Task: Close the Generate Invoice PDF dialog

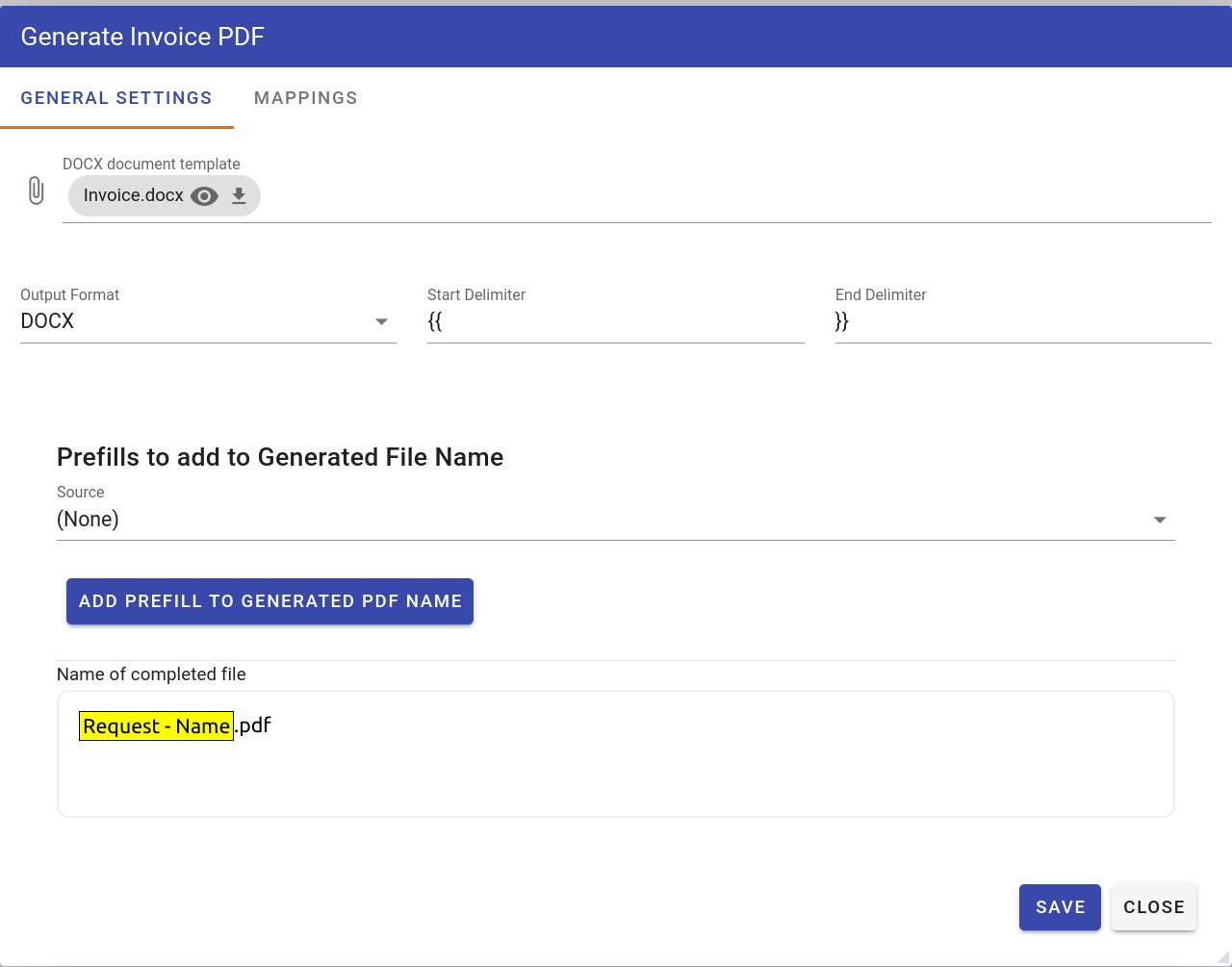Action: pos(1153,907)
